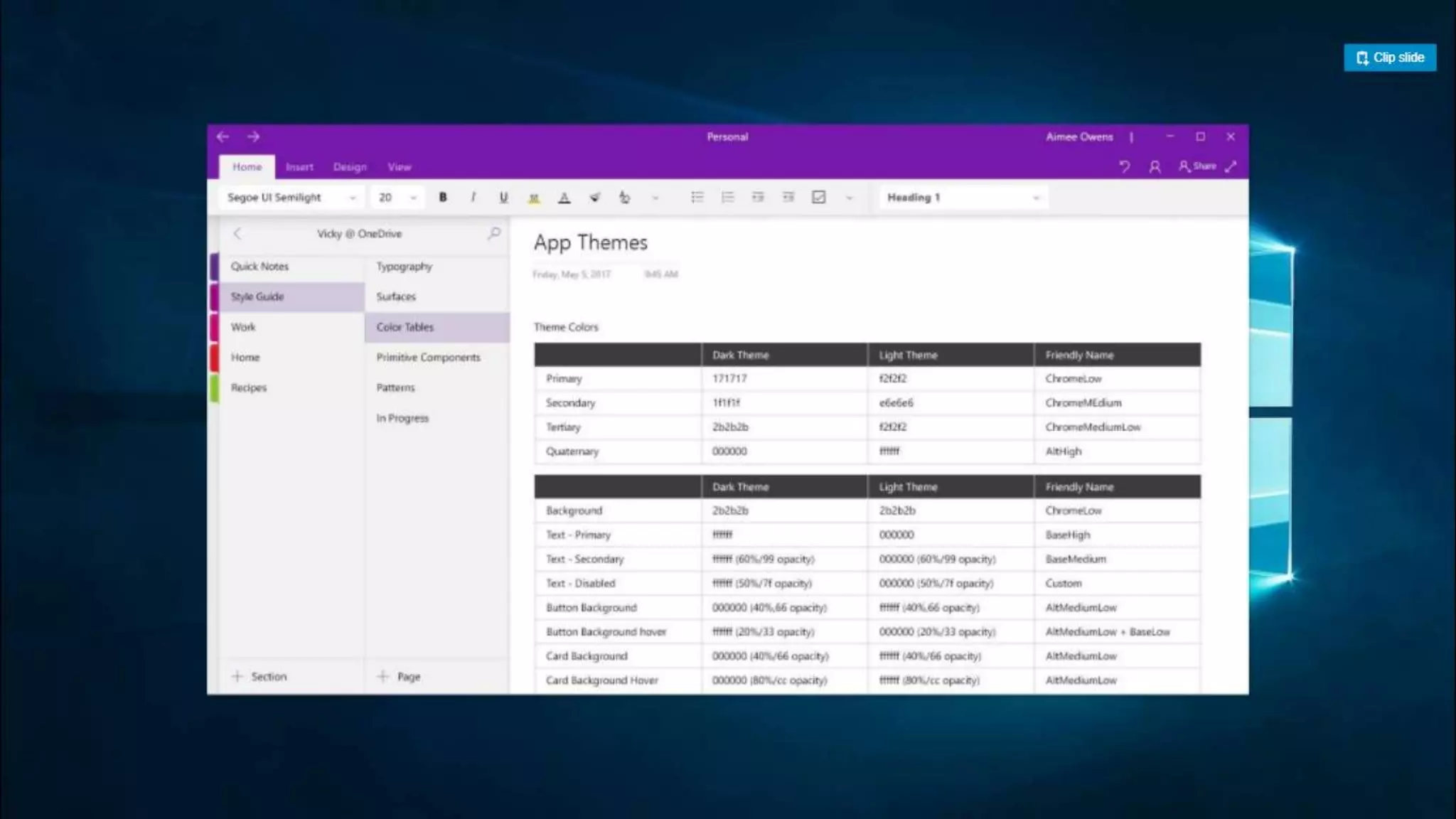
Task: Open the Recipes section
Action: coord(291,387)
